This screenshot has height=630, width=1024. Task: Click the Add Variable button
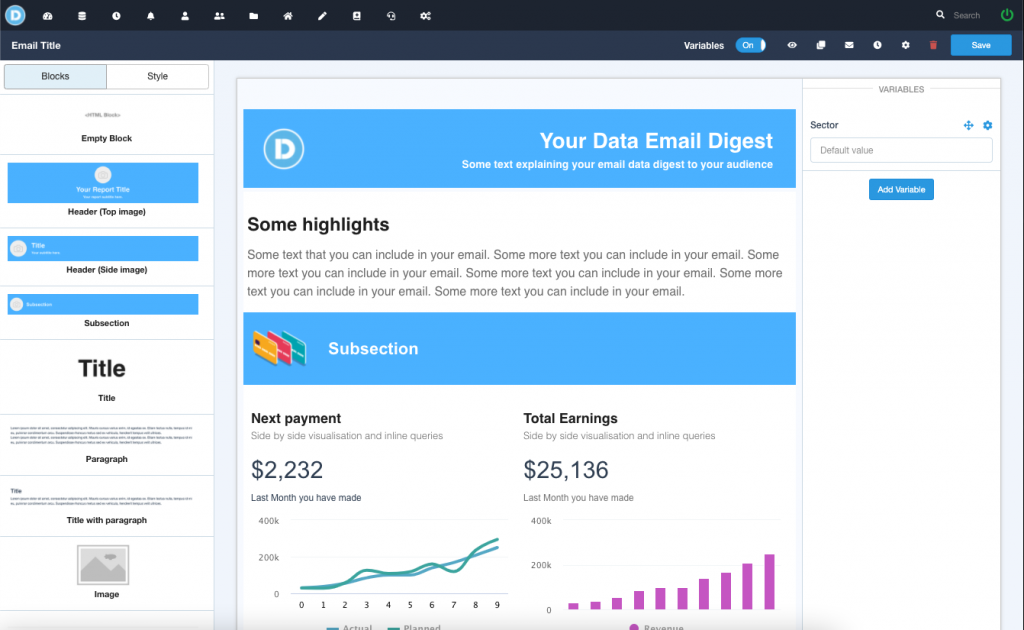[901, 190]
